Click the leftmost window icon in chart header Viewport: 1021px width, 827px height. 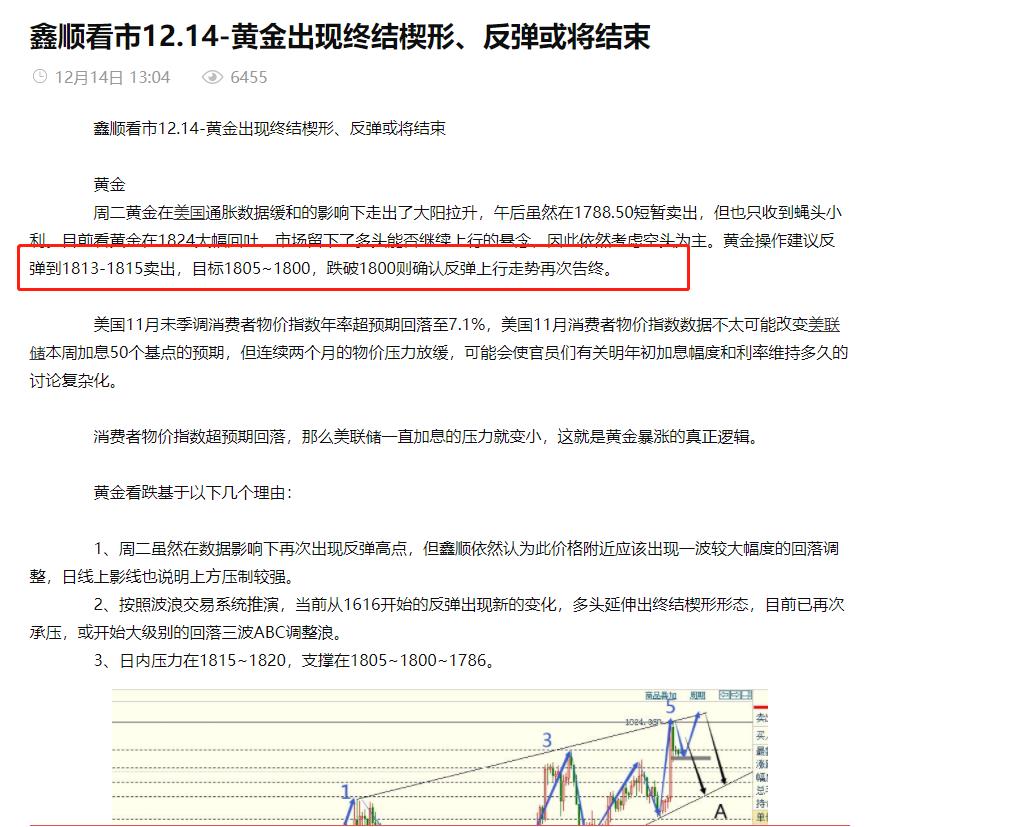[724, 695]
